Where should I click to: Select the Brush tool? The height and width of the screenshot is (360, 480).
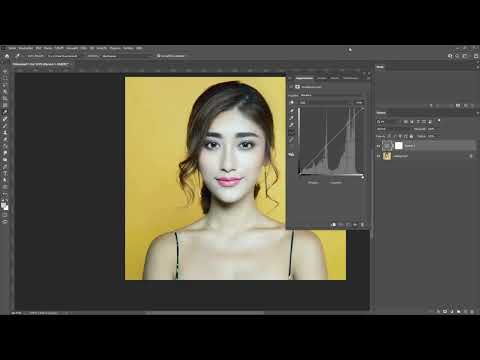point(5,126)
